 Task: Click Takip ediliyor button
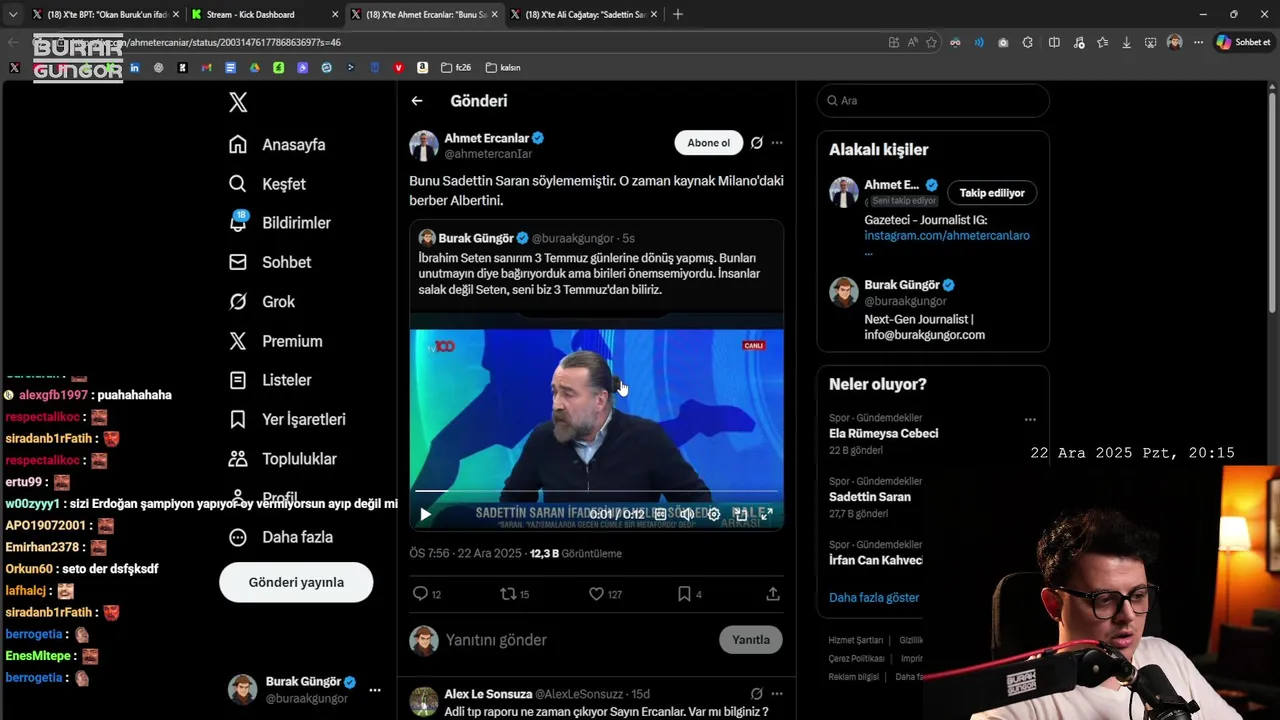[992, 193]
